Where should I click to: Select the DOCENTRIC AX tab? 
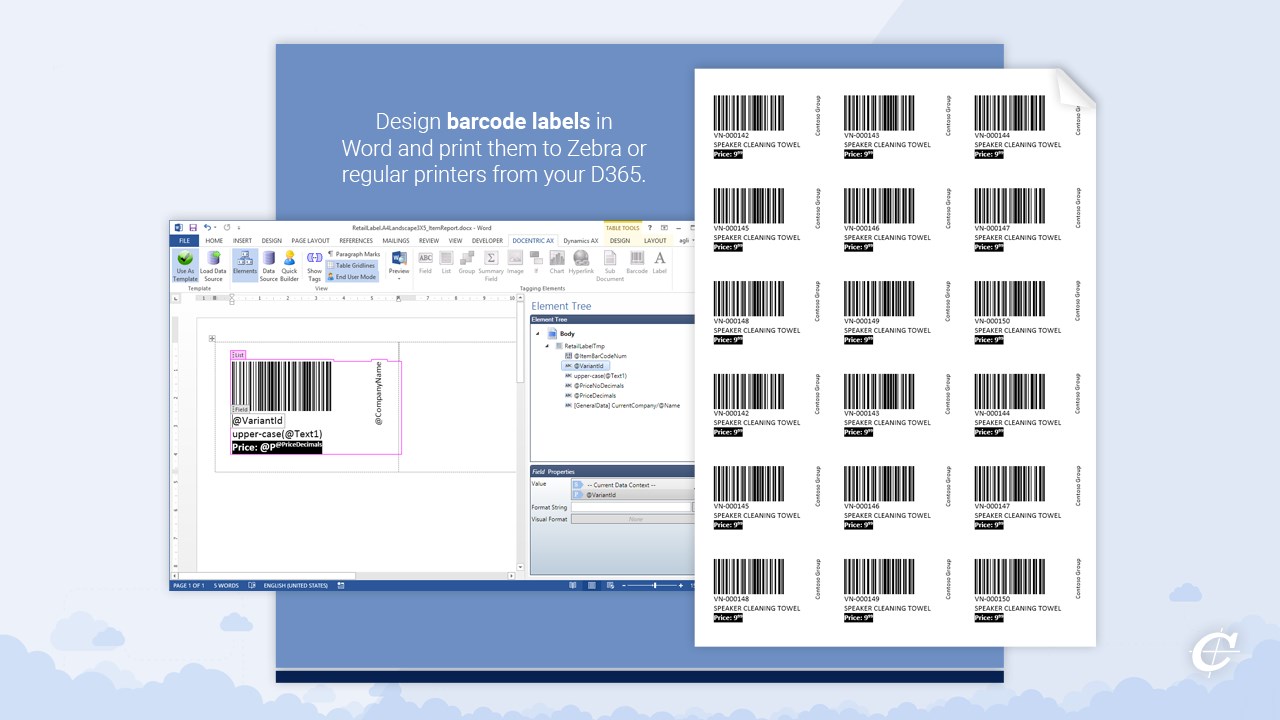pos(533,241)
